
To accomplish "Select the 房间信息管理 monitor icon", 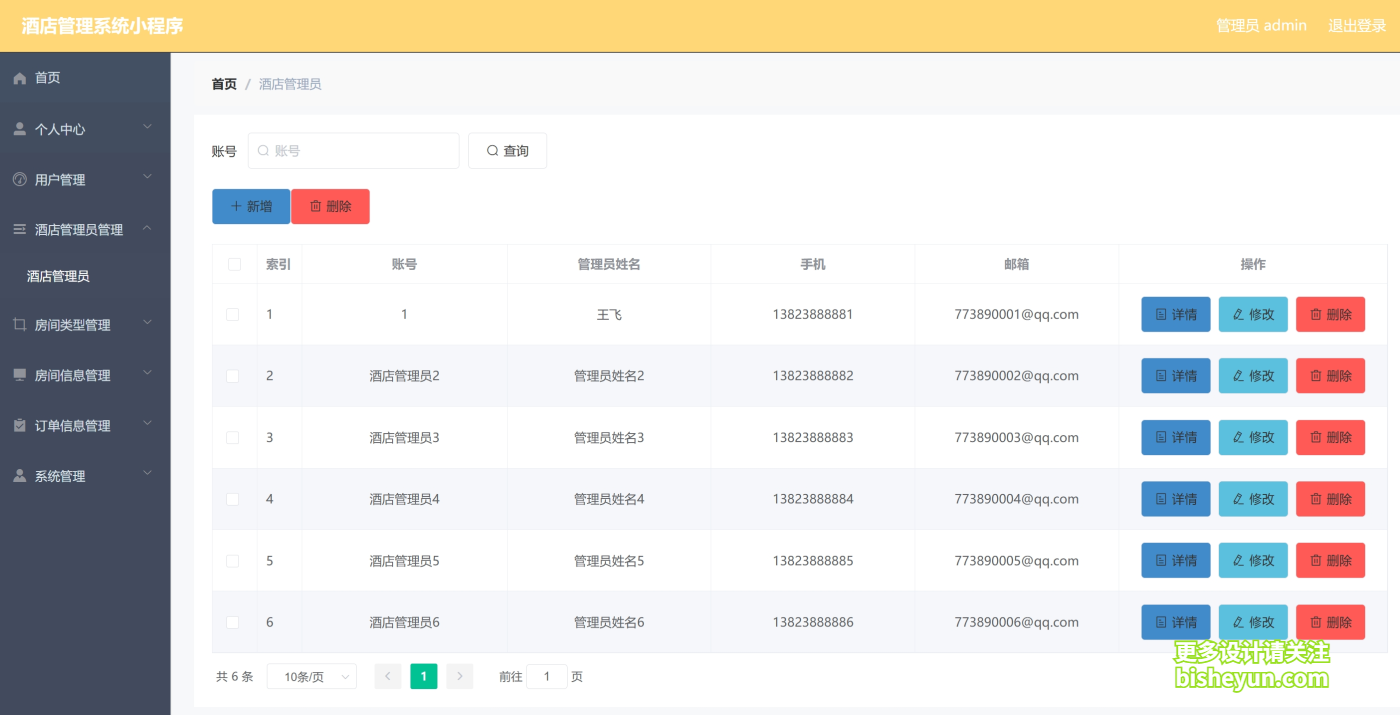I will pyautogui.click(x=18, y=375).
